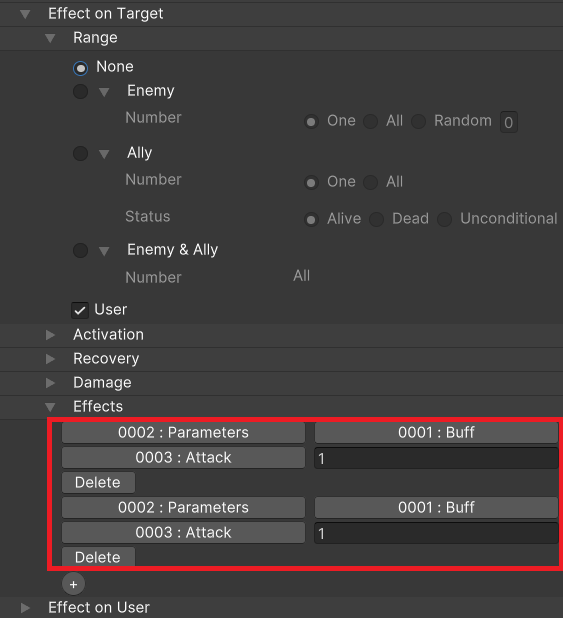This screenshot has height=618, width=563.
Task: Delete the second effect entry
Action: coord(98,557)
